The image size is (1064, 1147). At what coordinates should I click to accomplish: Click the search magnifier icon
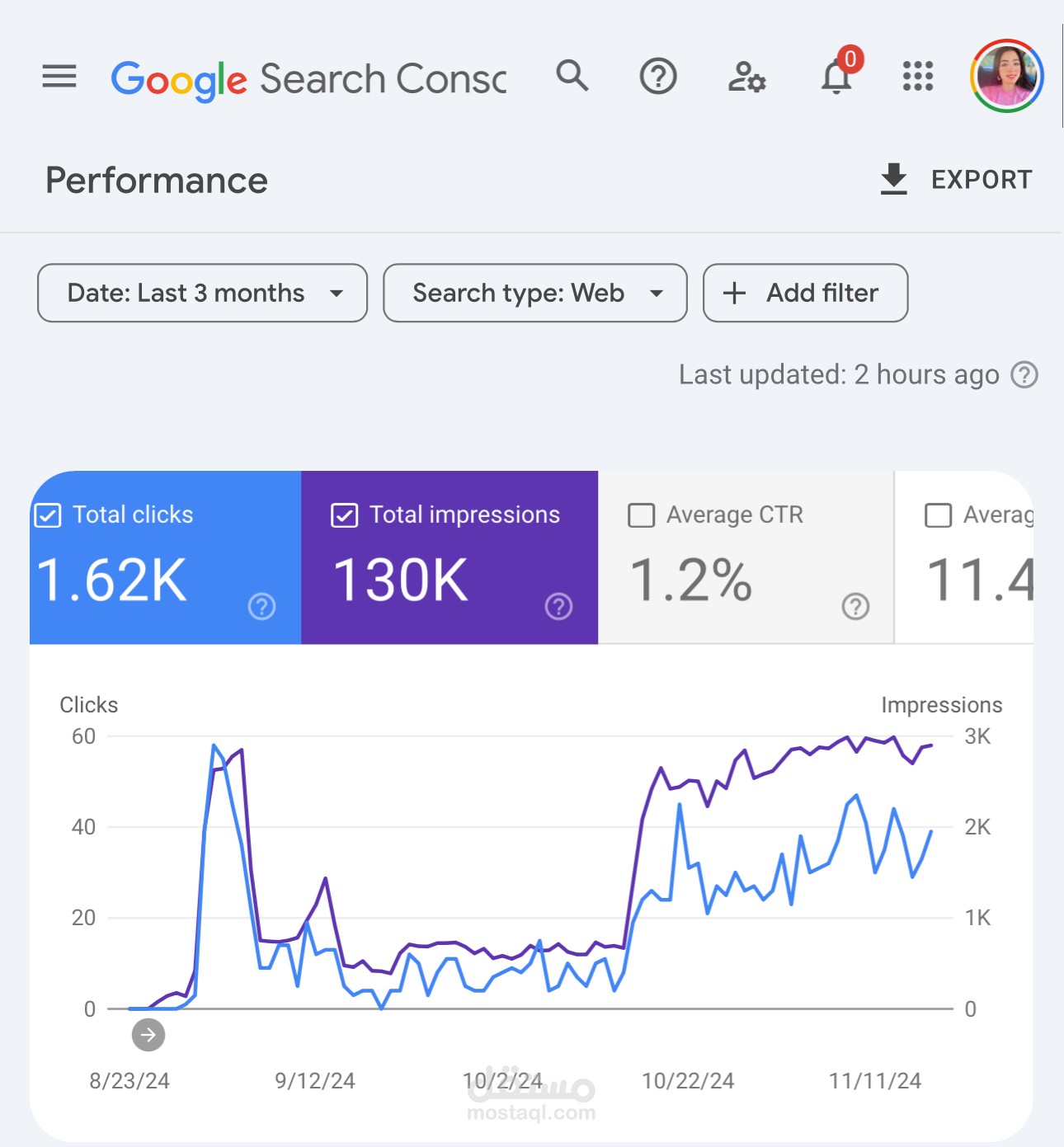[572, 75]
